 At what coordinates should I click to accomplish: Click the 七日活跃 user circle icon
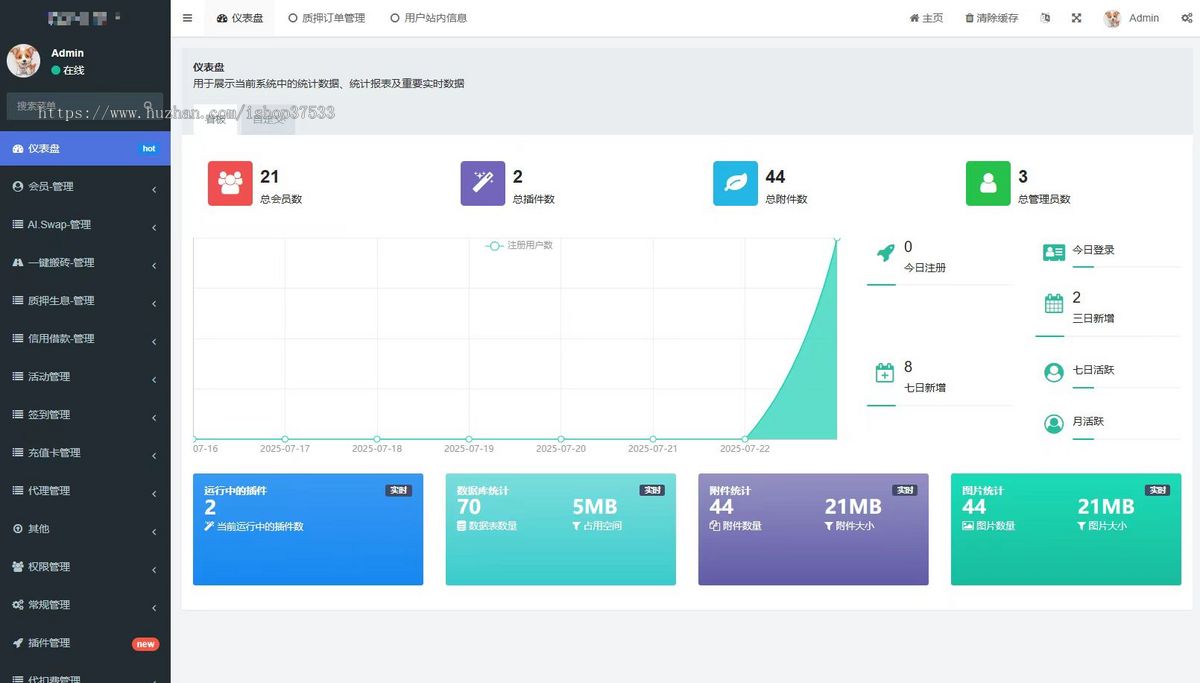coord(1054,372)
